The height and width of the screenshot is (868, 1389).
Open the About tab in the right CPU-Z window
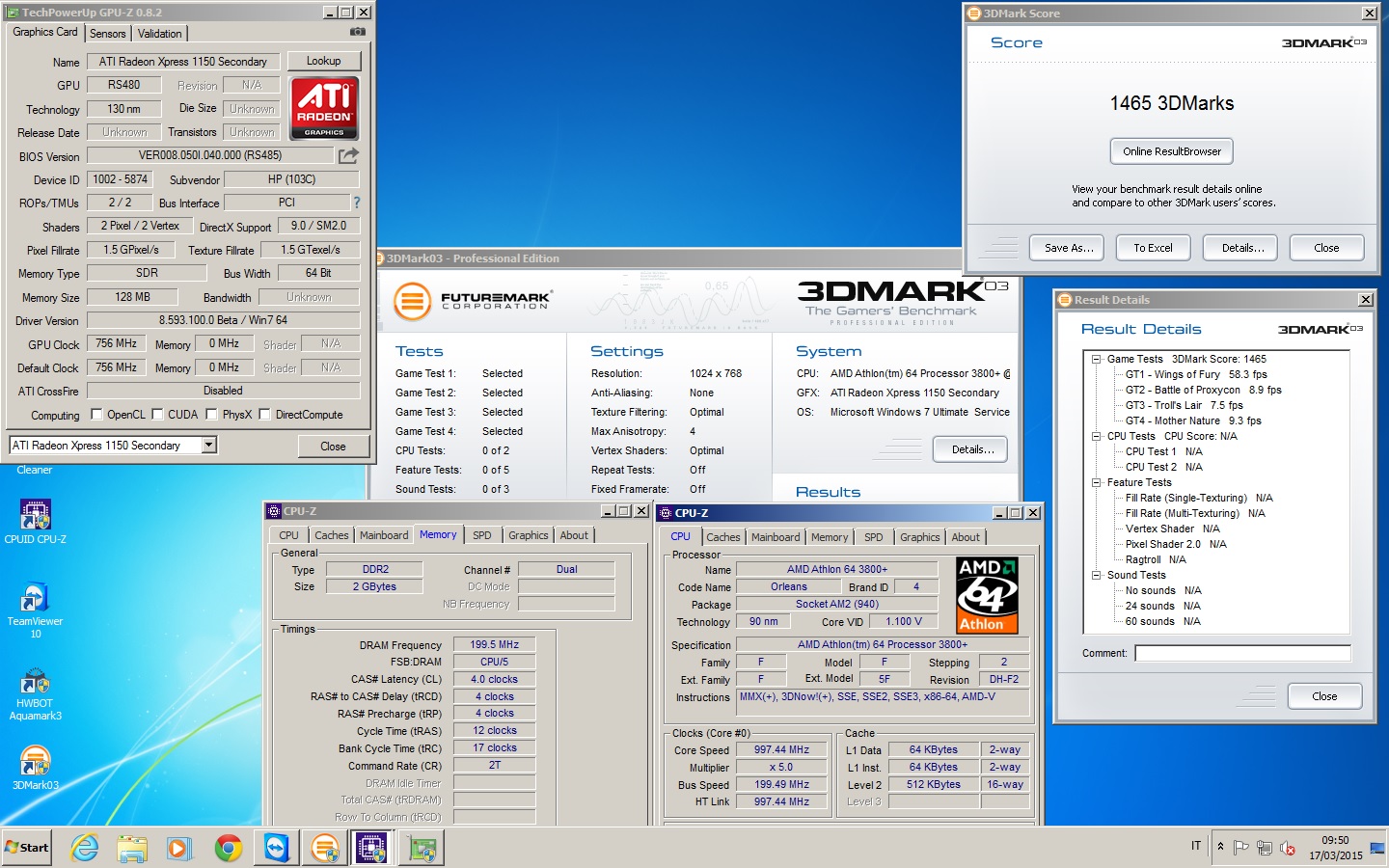pos(966,537)
